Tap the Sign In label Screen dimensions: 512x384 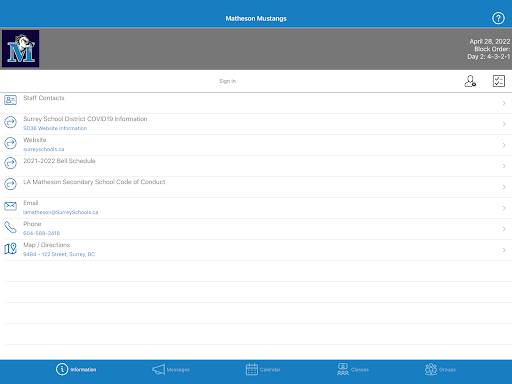coord(228,81)
